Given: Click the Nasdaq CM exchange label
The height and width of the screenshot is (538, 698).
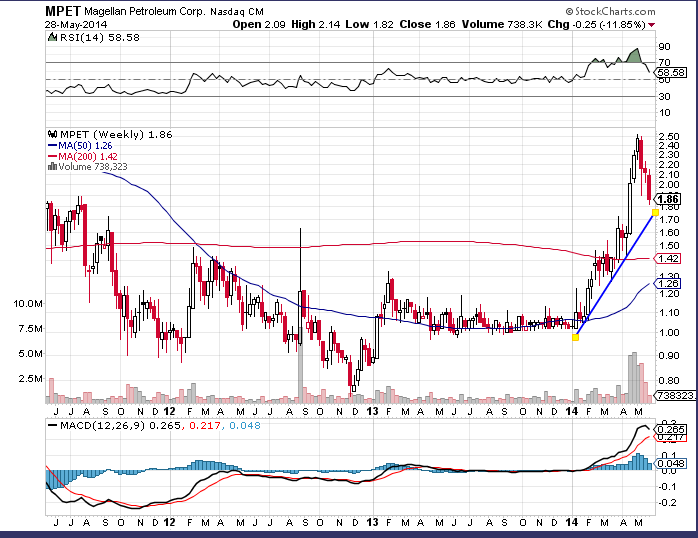Looking at the screenshot, I should coord(237,12).
